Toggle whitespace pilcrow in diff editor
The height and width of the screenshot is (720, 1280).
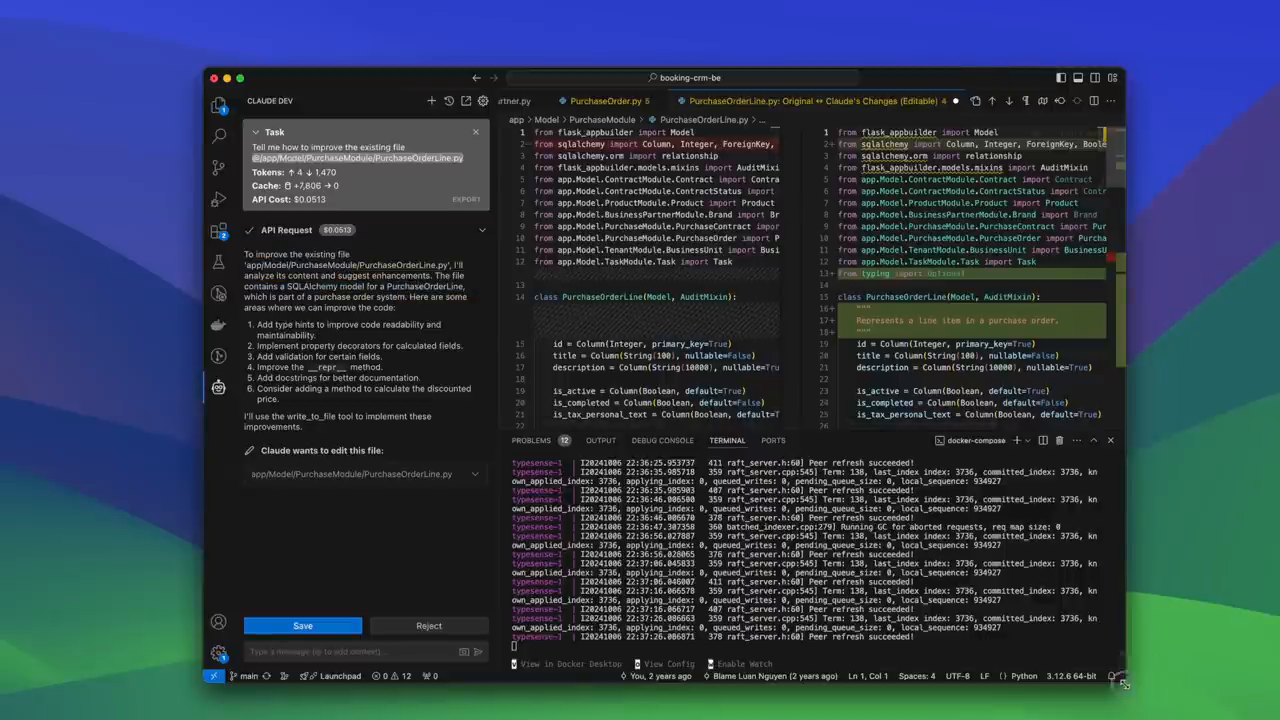point(1026,101)
